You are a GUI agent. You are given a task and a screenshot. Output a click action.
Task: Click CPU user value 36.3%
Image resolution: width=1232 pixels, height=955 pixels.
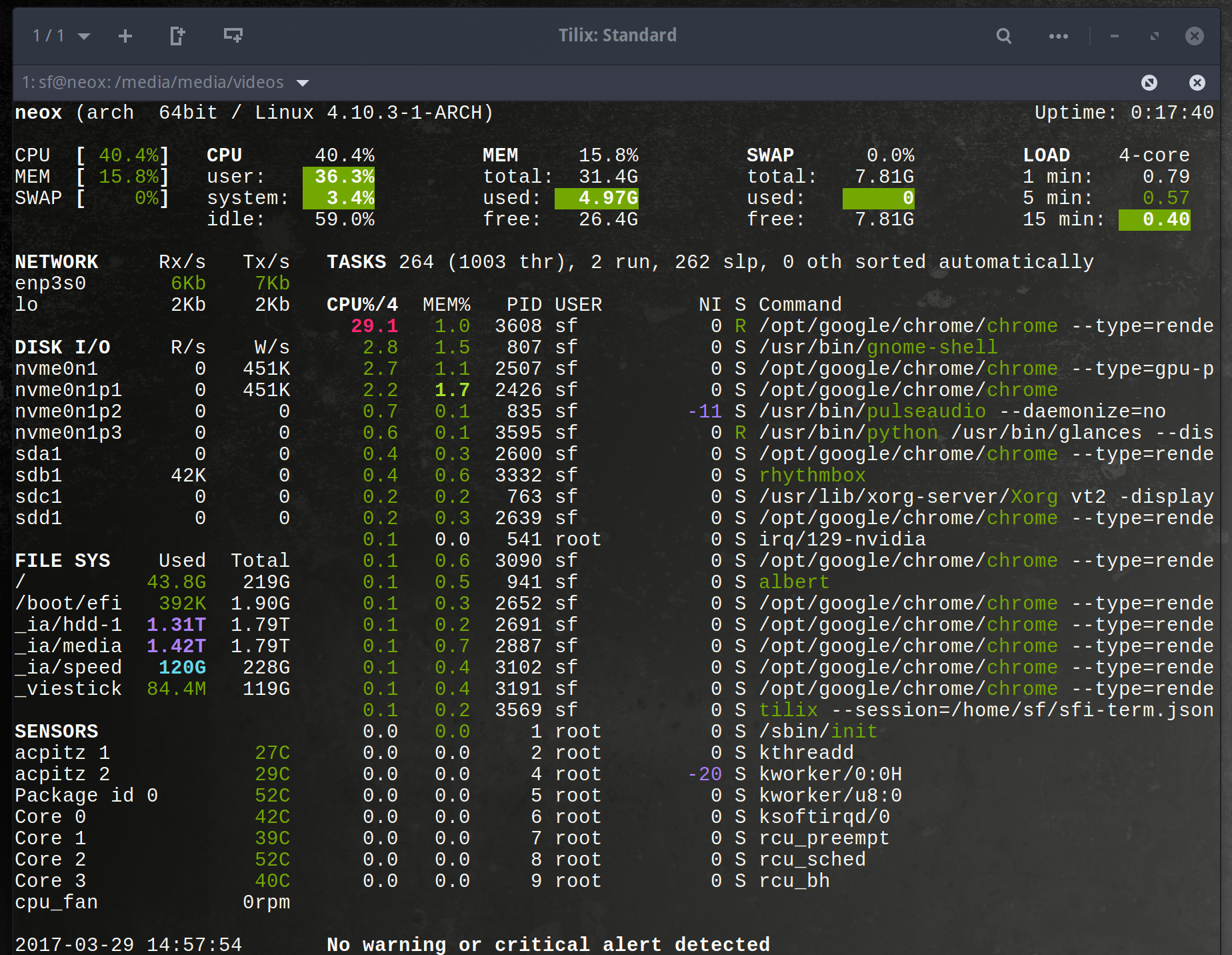(x=339, y=177)
